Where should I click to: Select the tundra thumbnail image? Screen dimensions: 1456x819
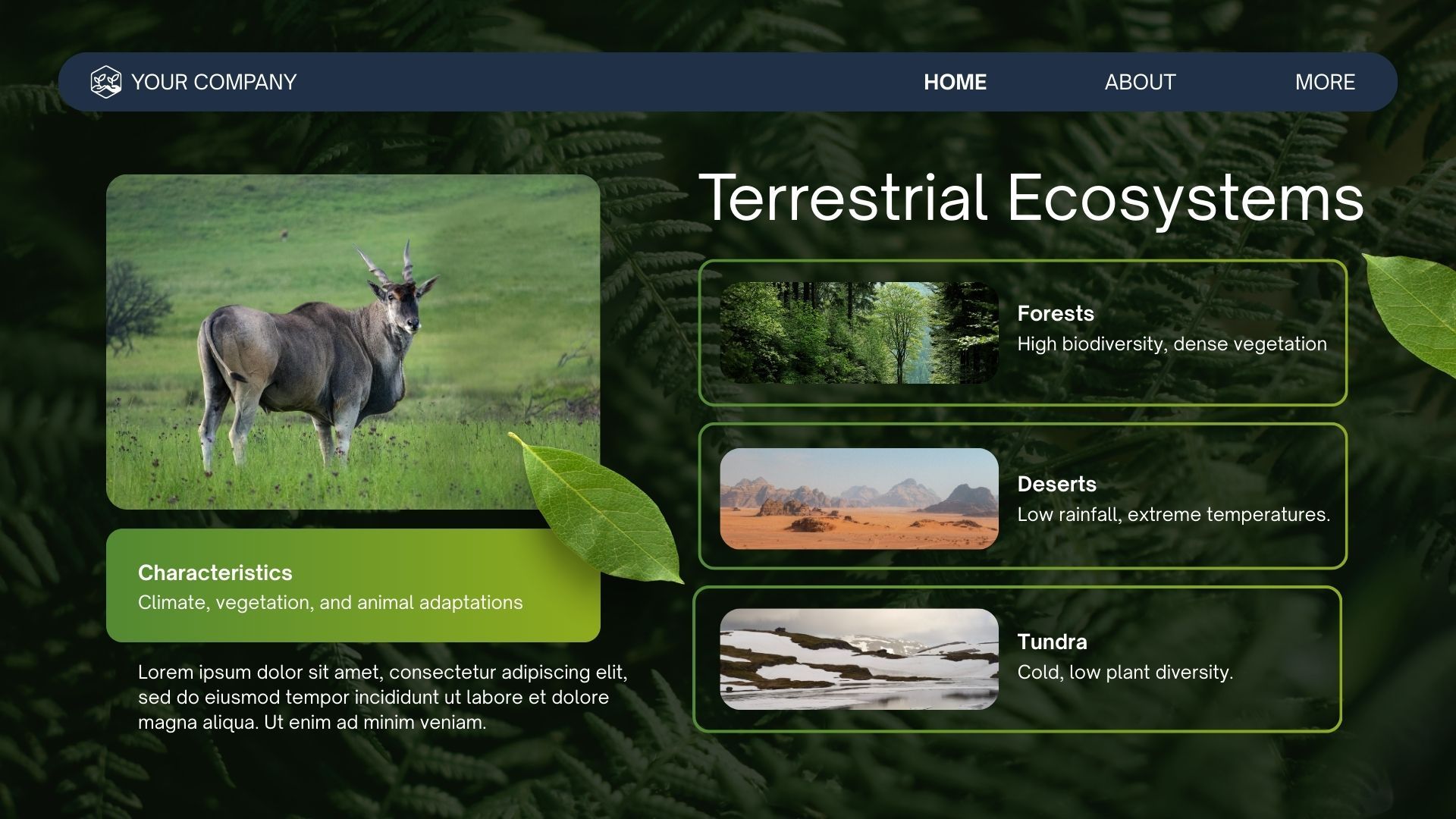coord(858,659)
